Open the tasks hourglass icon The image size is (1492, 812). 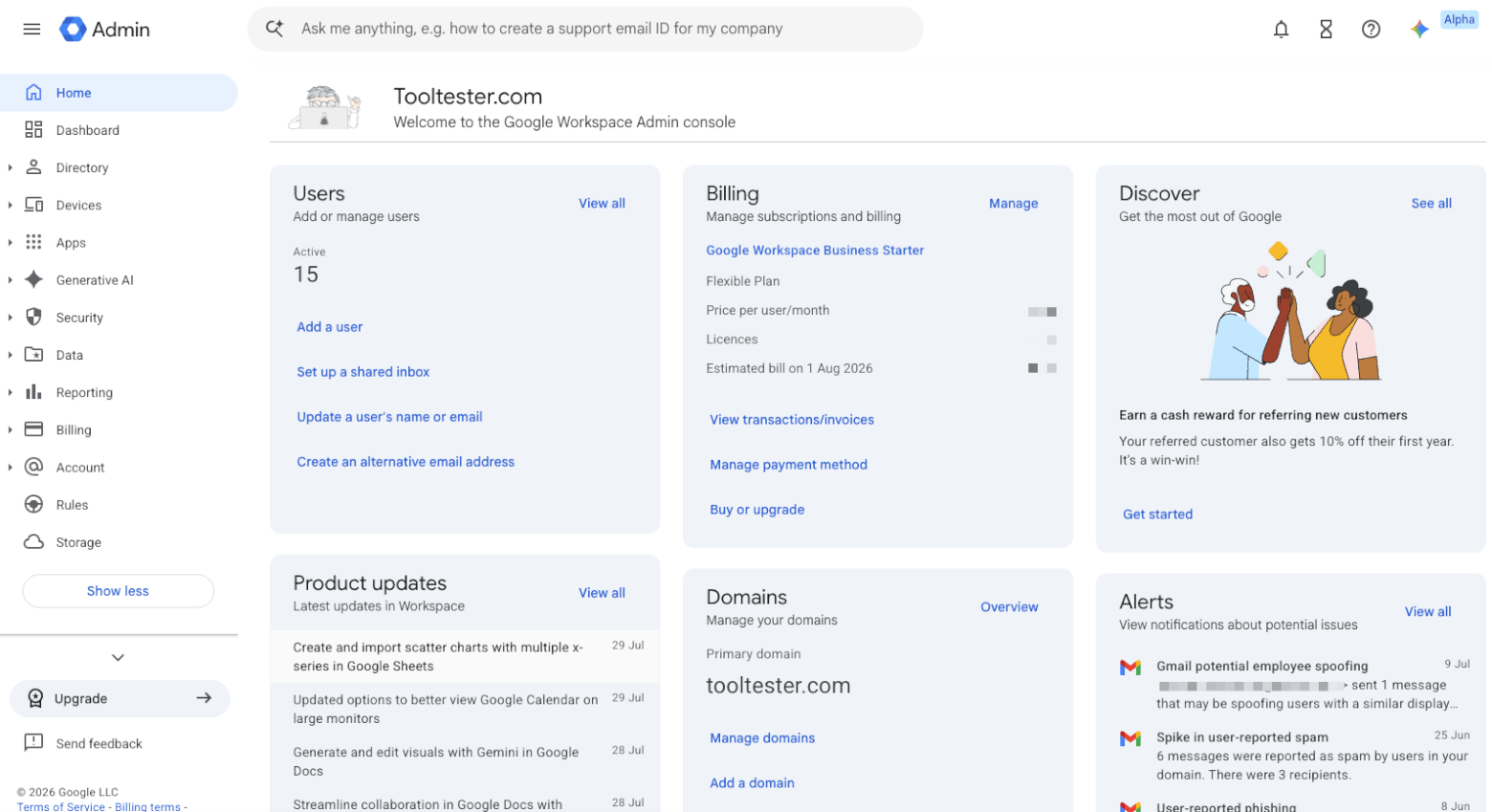pos(1326,29)
